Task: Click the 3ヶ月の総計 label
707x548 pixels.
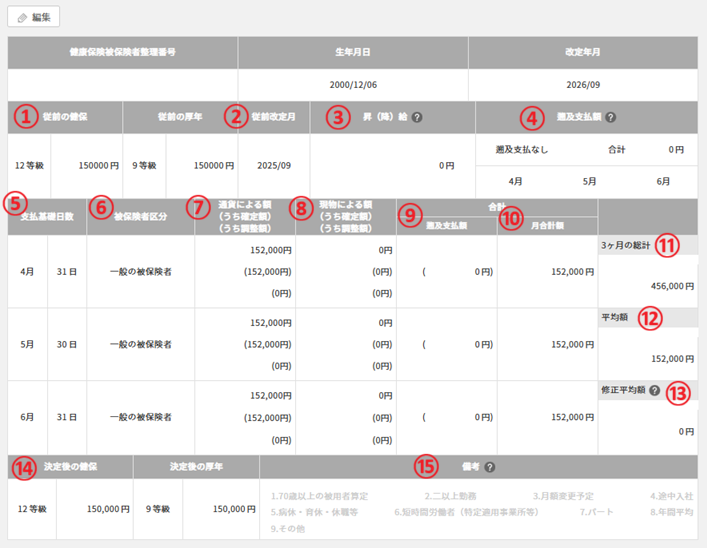Action: point(625,245)
